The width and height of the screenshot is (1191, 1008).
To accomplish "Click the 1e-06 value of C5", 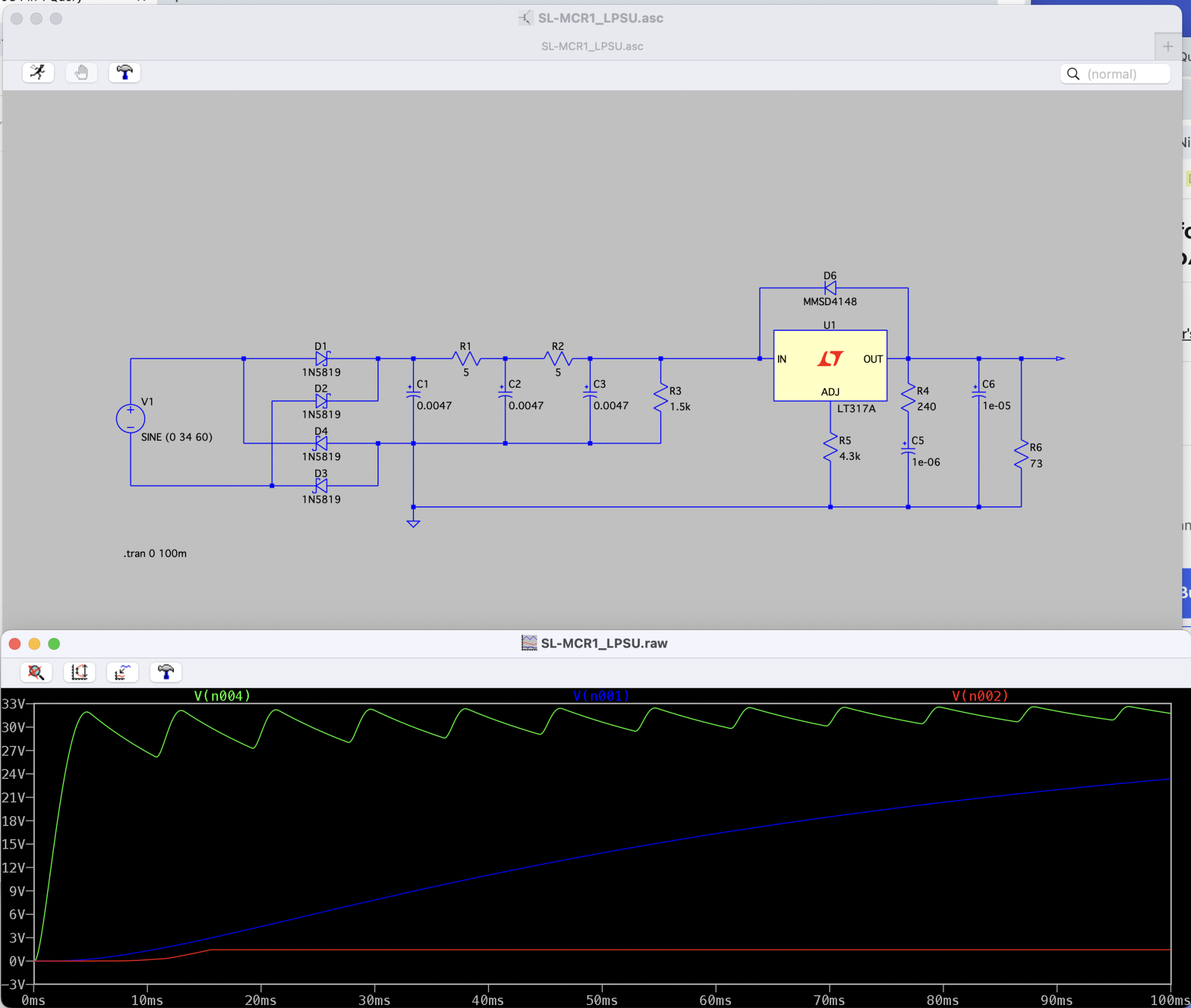I will 926,462.
